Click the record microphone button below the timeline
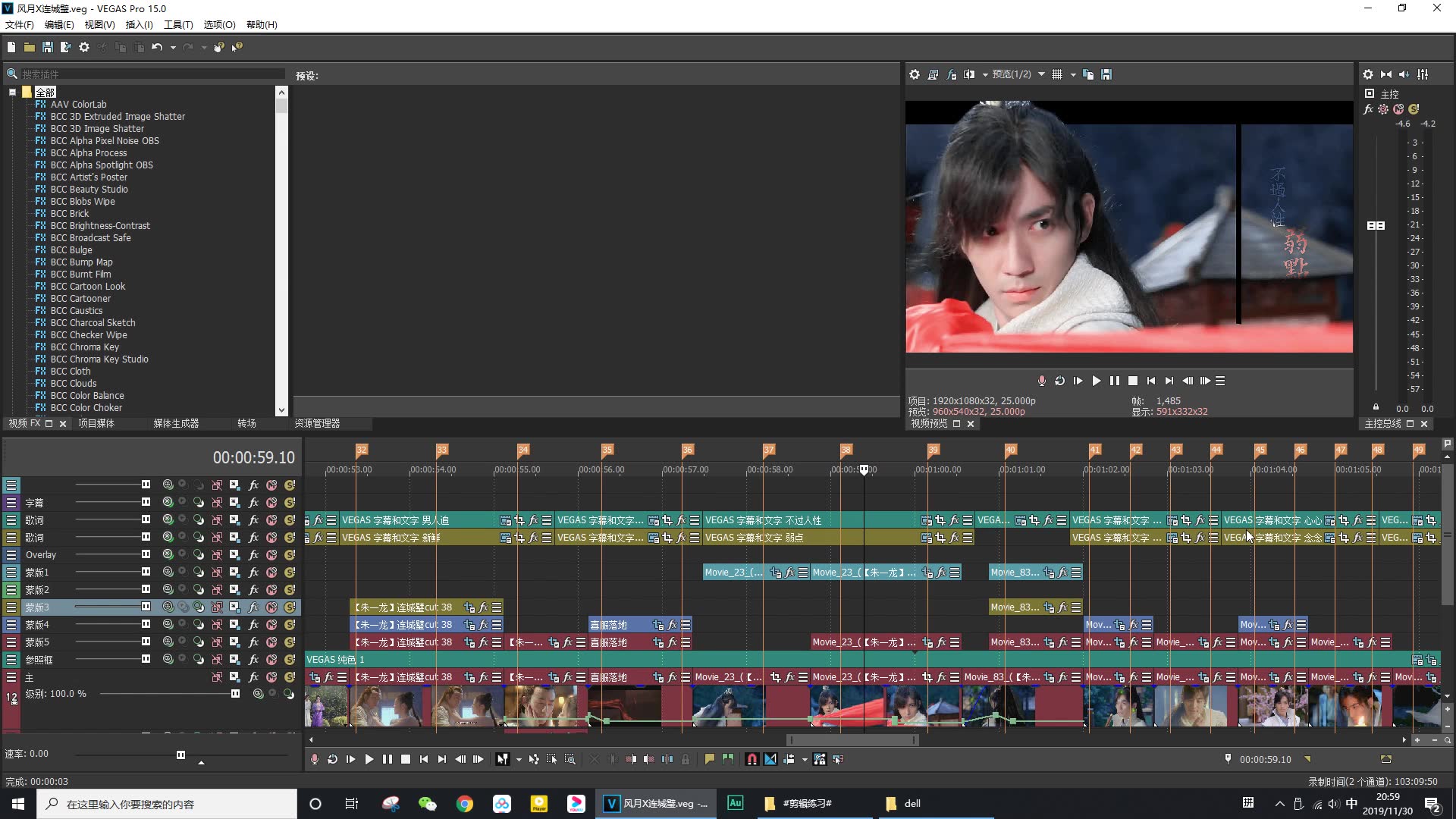Viewport: 1456px width, 819px height. pos(315,759)
